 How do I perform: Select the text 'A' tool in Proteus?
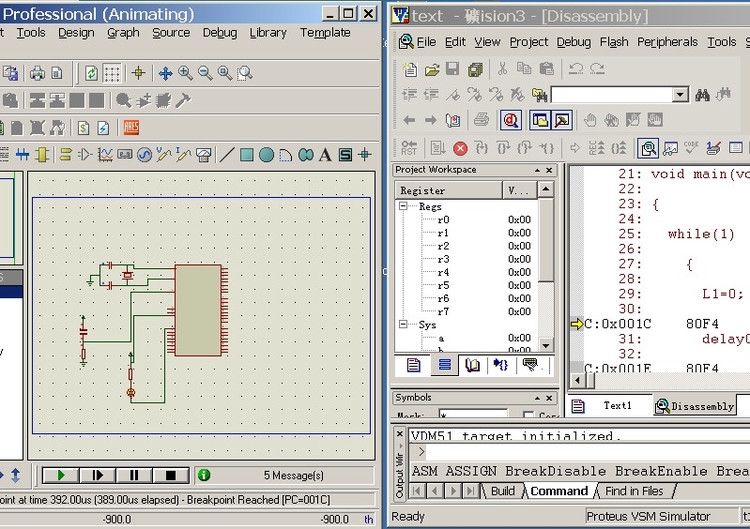tap(325, 155)
